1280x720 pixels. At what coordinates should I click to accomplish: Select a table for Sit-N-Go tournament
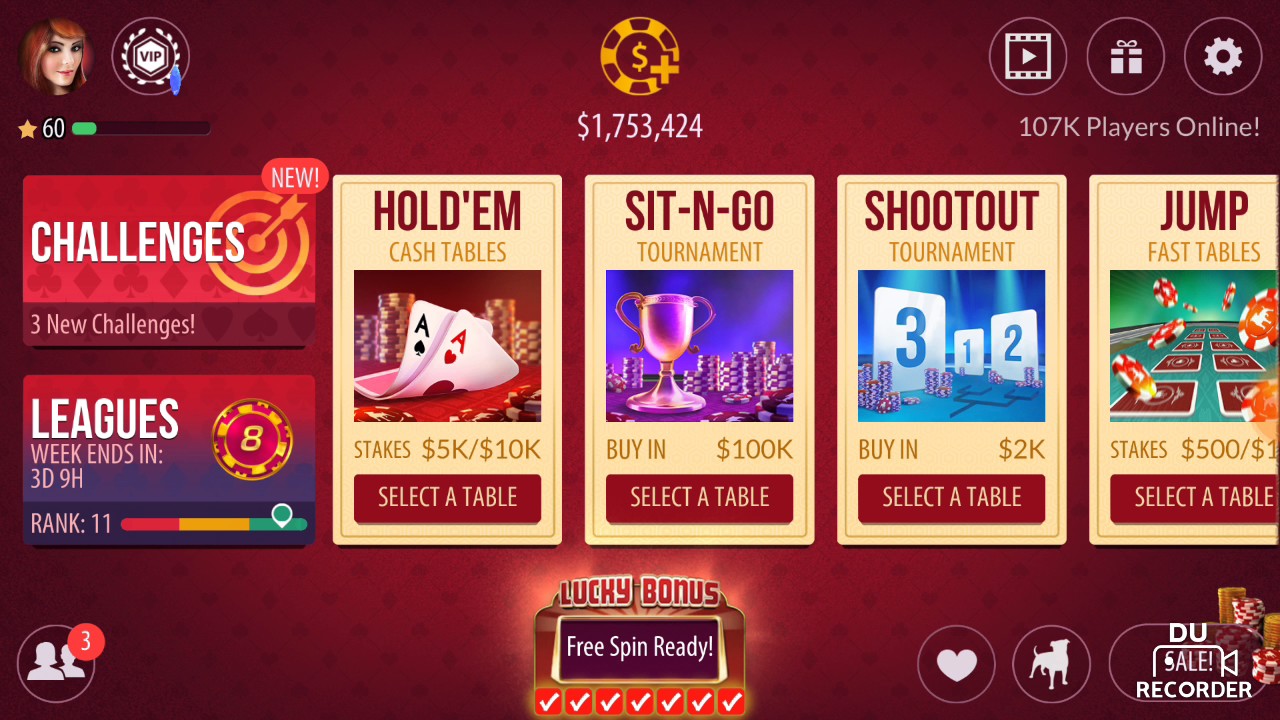tap(699, 497)
